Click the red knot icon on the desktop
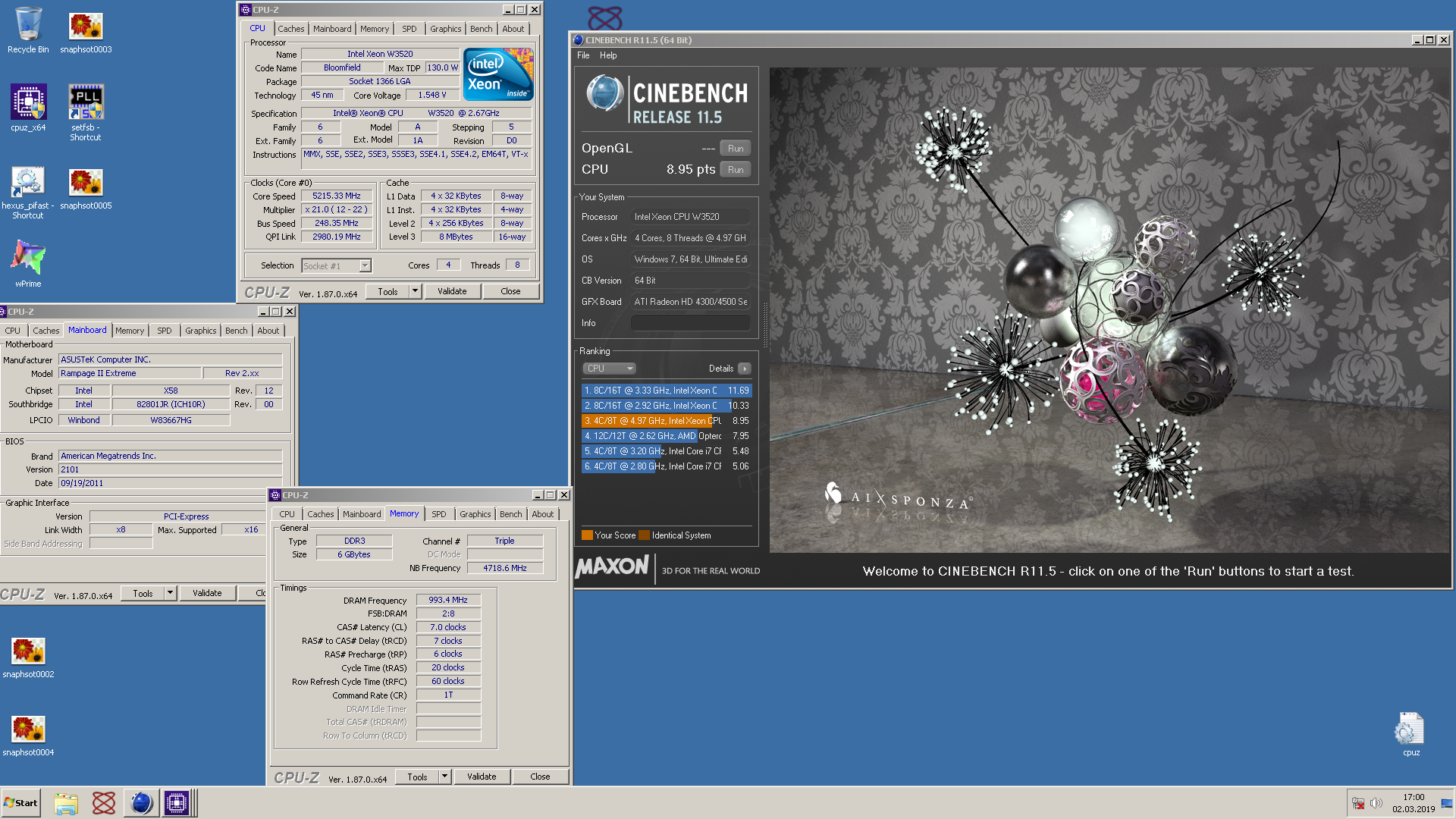The height and width of the screenshot is (819, 1456). pos(604,17)
